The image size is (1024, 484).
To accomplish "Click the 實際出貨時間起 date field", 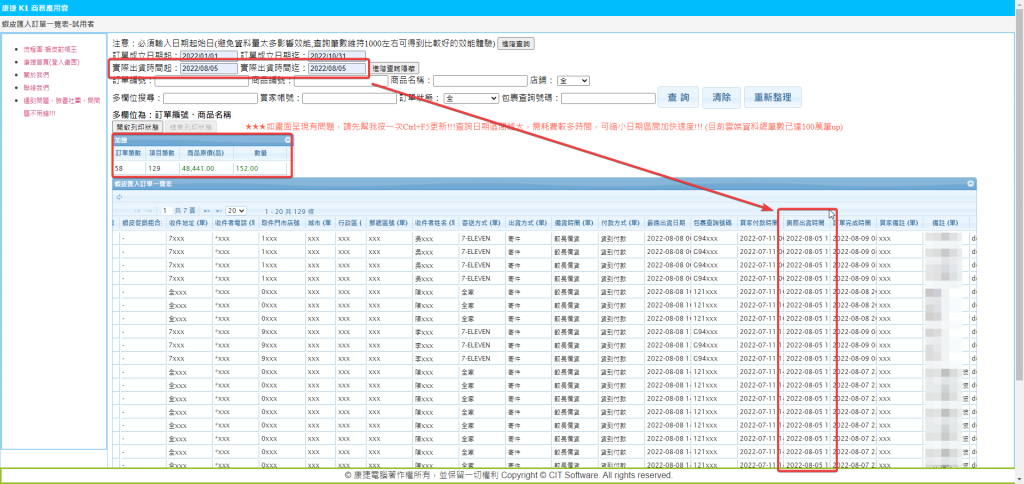I will [x=209, y=68].
